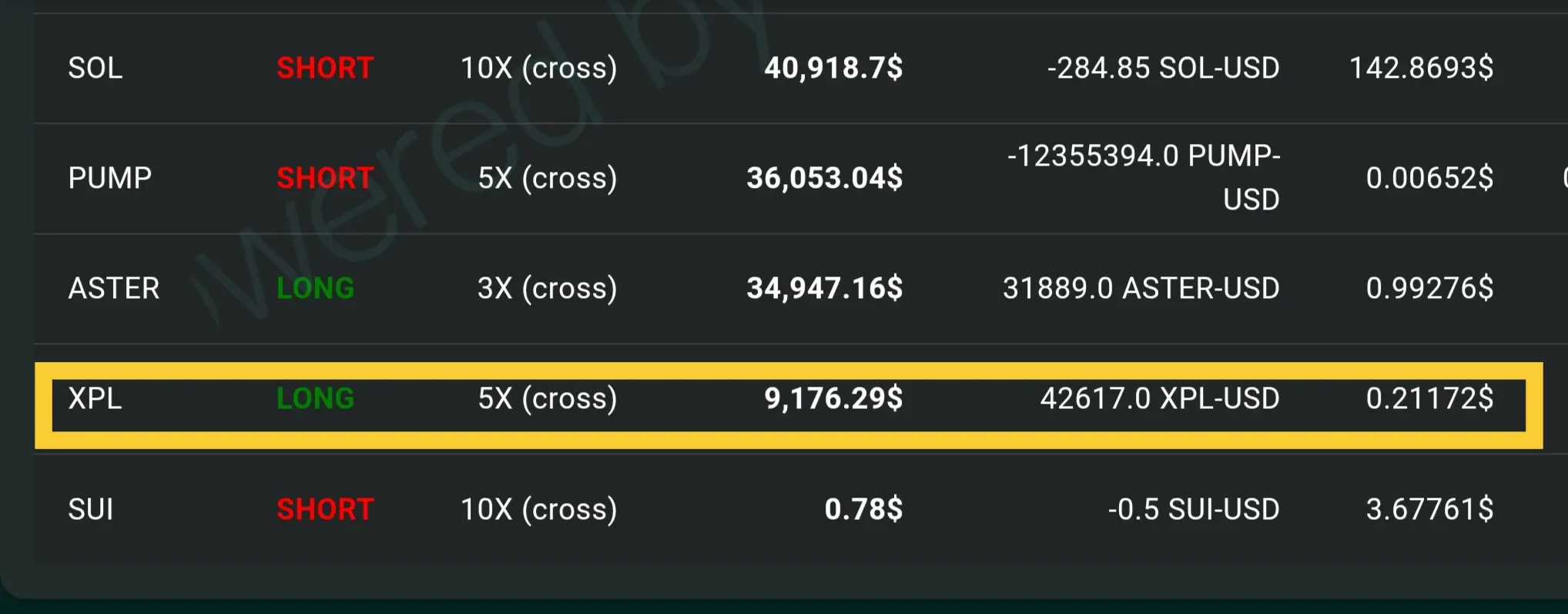Click the -284.85 SOL-USD size
The height and width of the screenshot is (614, 1568).
tap(1163, 68)
